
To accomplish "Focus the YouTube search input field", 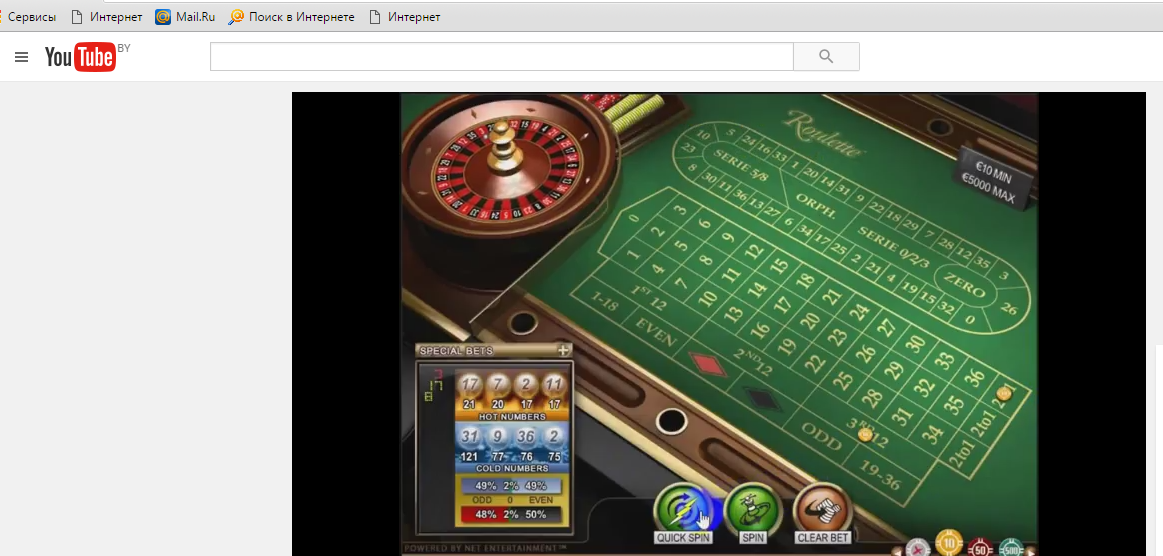I will tap(501, 57).
